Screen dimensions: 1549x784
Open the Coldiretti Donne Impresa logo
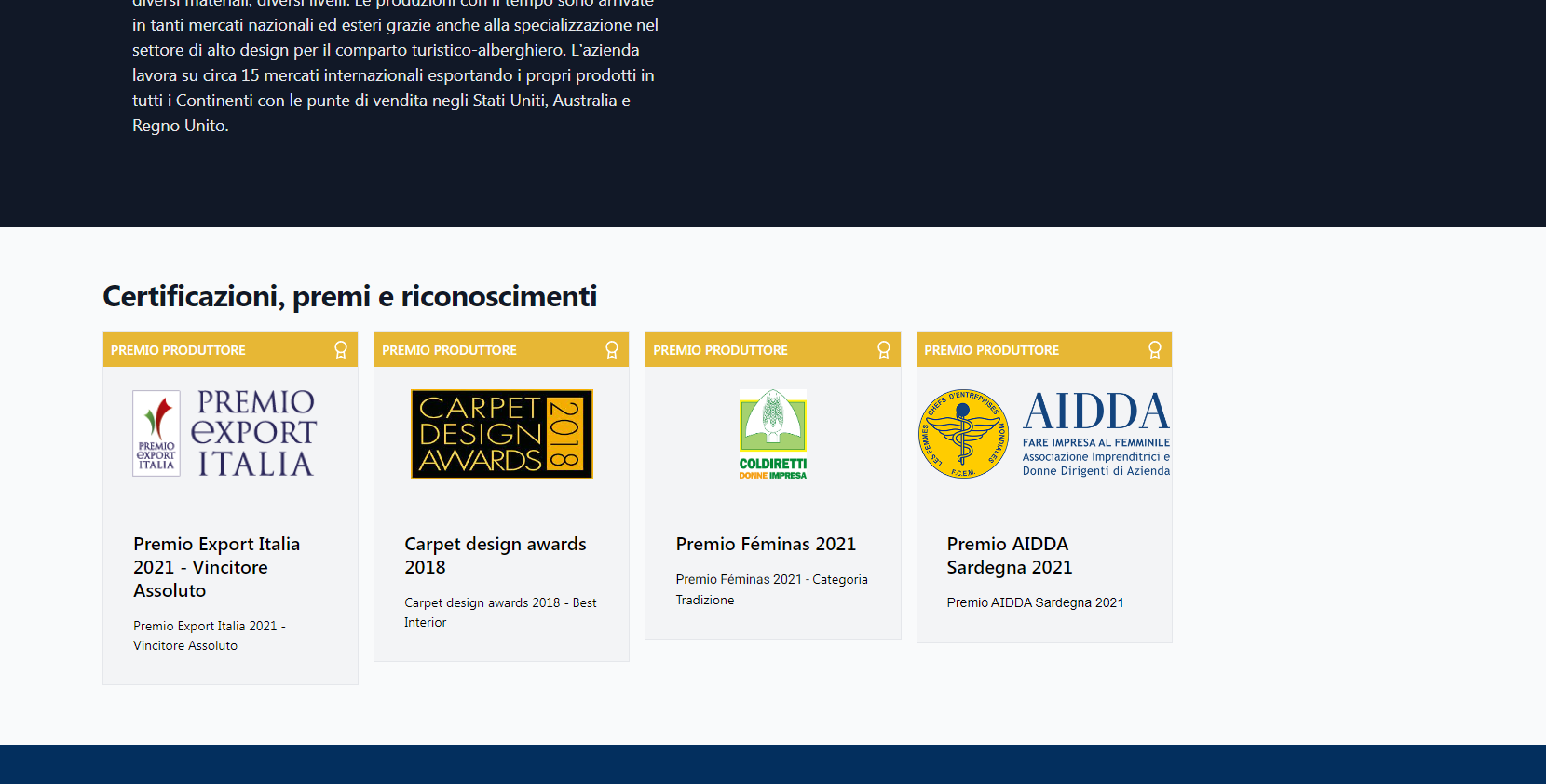(773, 434)
